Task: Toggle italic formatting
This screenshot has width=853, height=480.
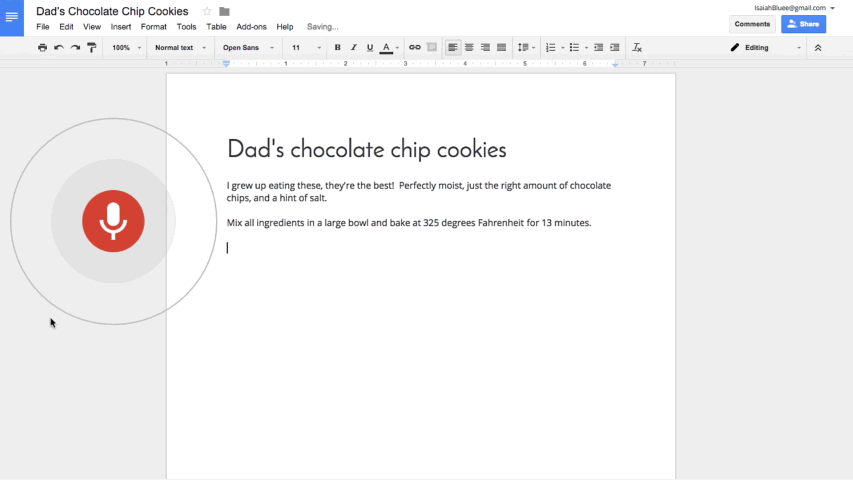Action: [353, 48]
